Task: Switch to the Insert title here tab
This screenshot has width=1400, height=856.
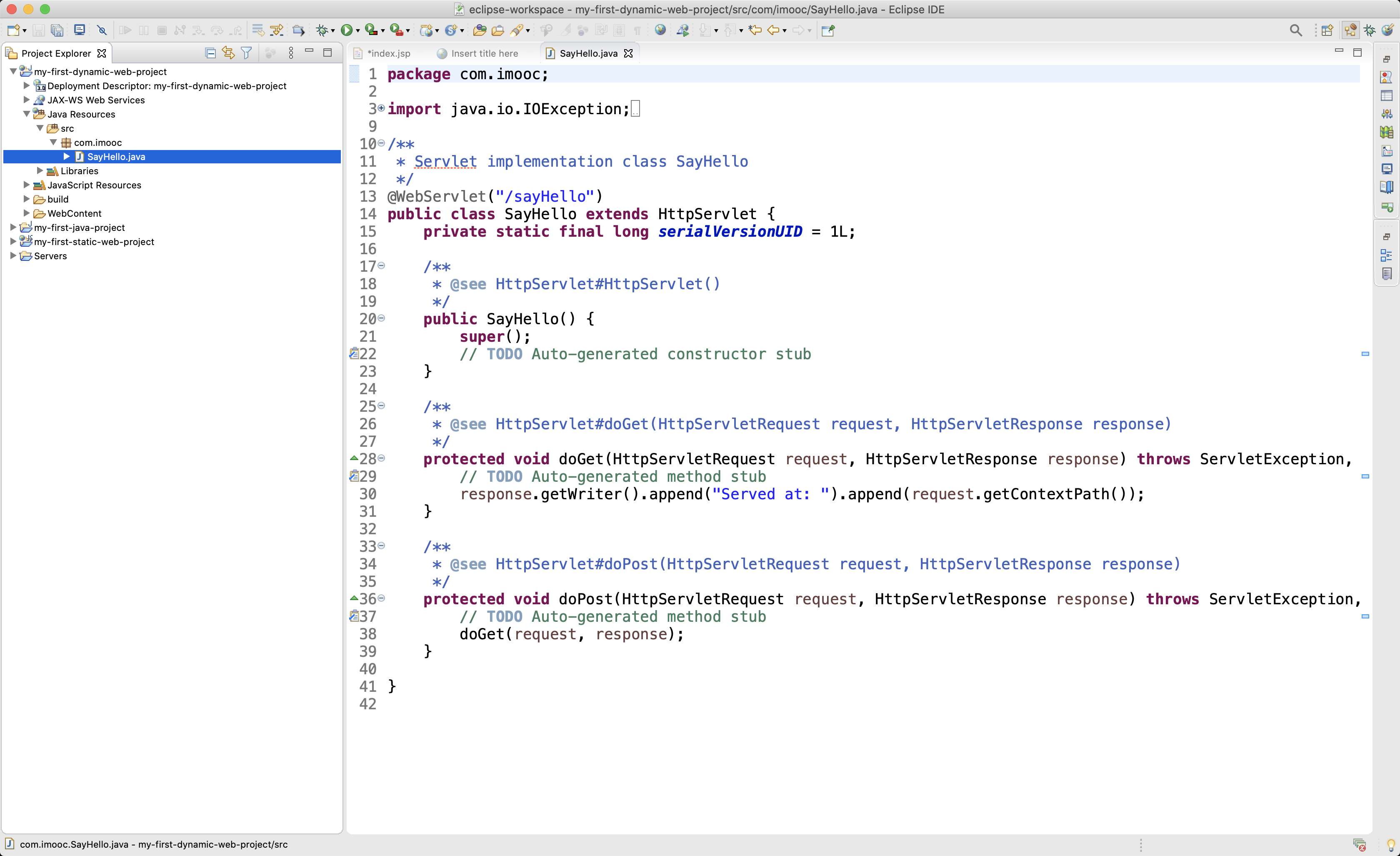Action: coord(478,53)
